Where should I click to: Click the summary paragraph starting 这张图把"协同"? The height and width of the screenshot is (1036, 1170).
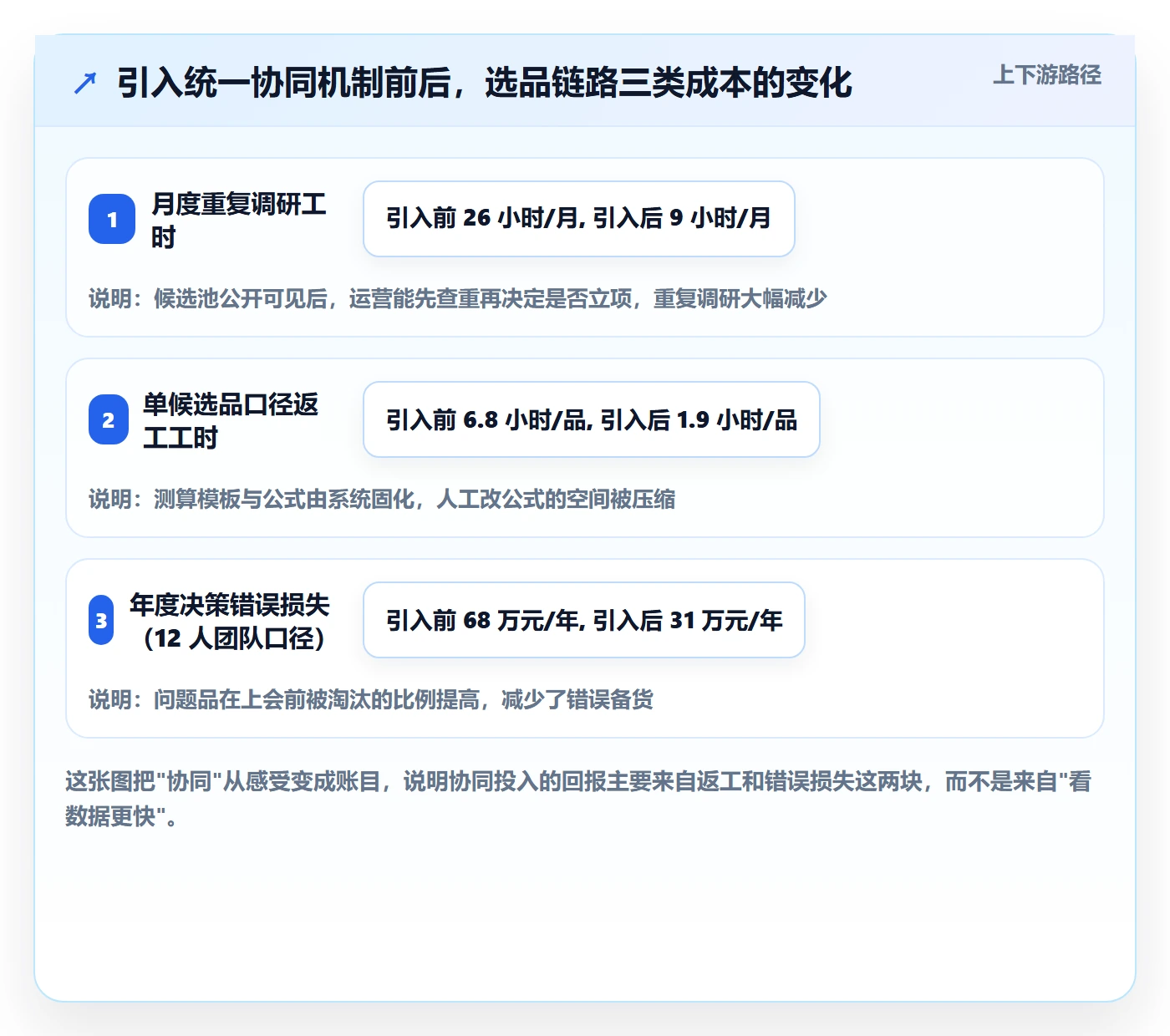578,799
